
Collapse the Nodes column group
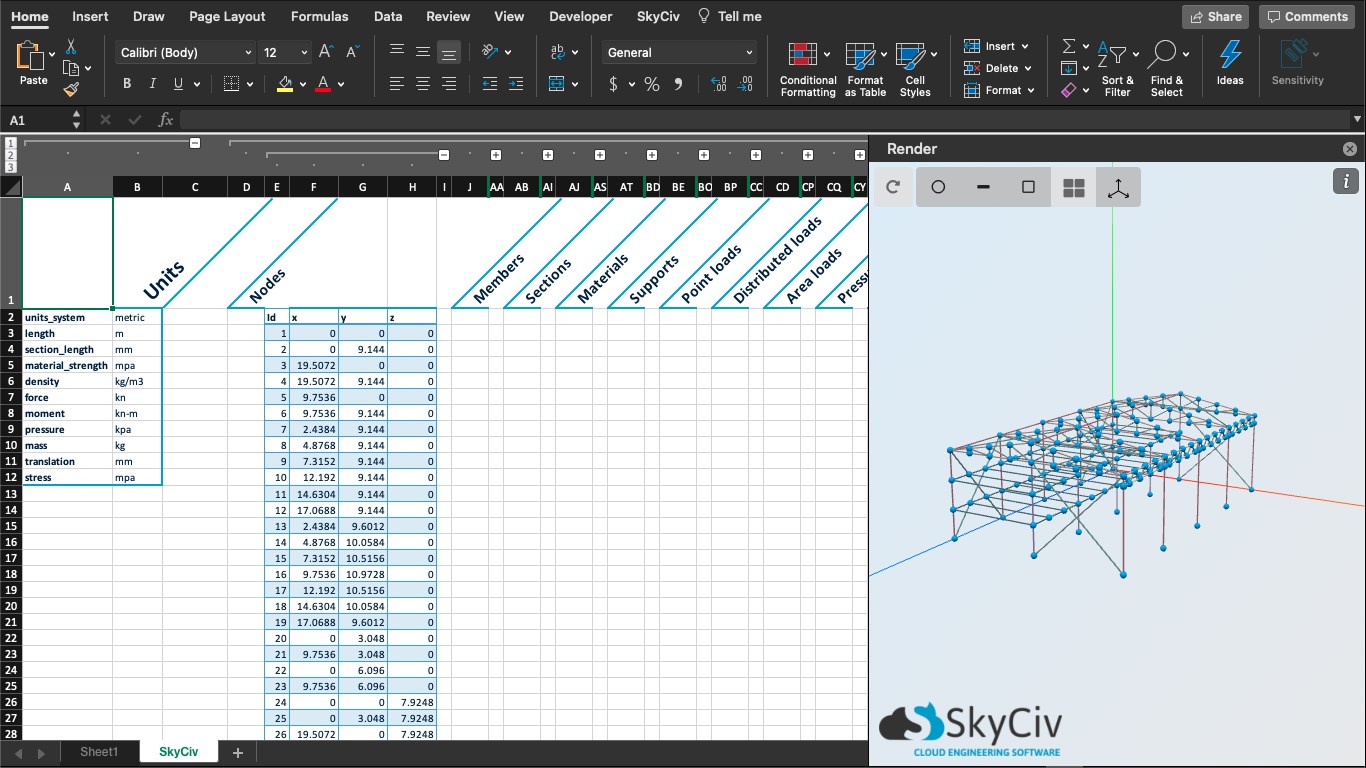click(443, 155)
